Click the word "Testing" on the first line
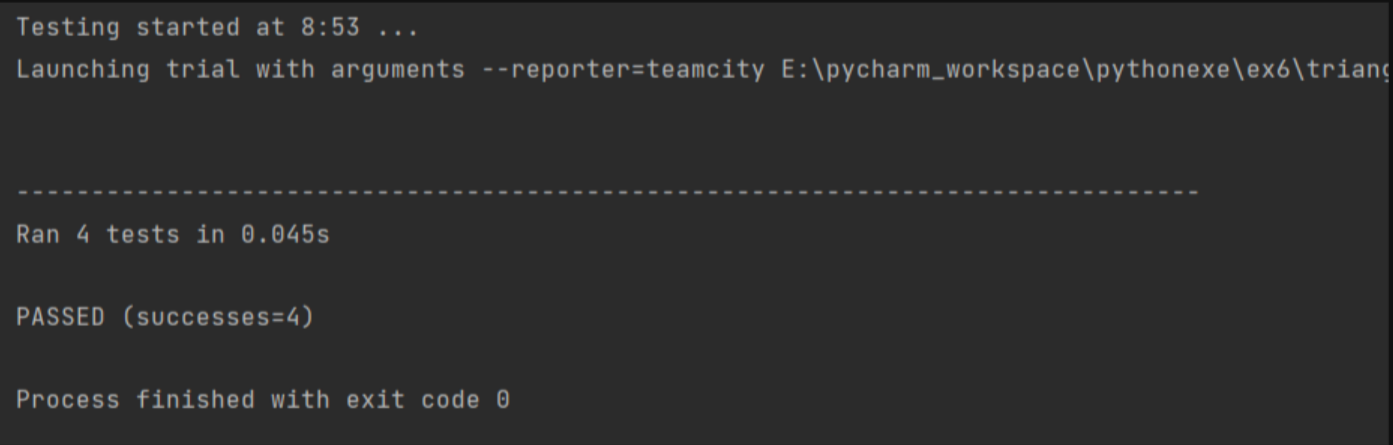 68,27
